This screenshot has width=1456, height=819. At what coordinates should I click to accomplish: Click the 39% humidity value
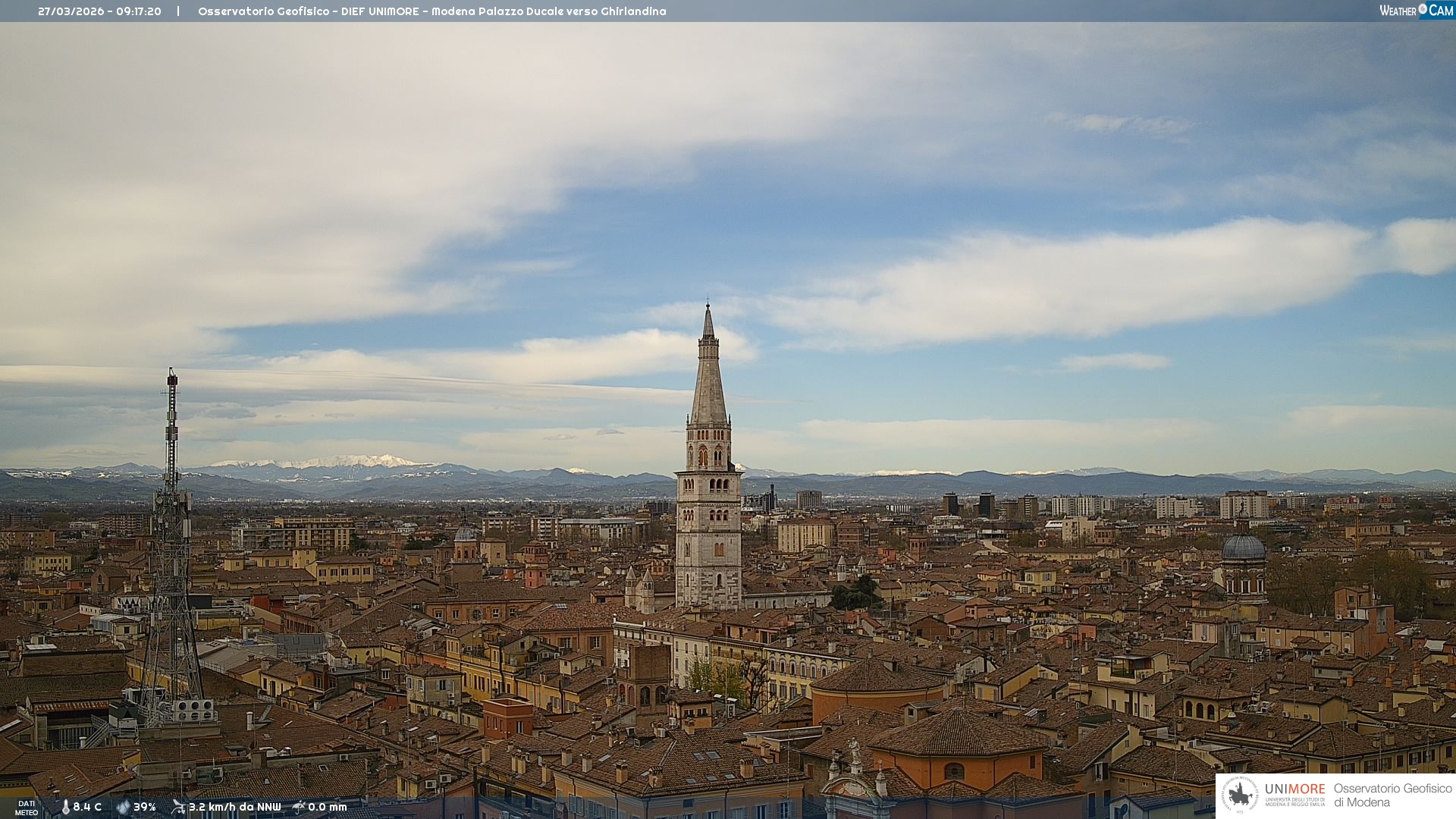(145, 807)
